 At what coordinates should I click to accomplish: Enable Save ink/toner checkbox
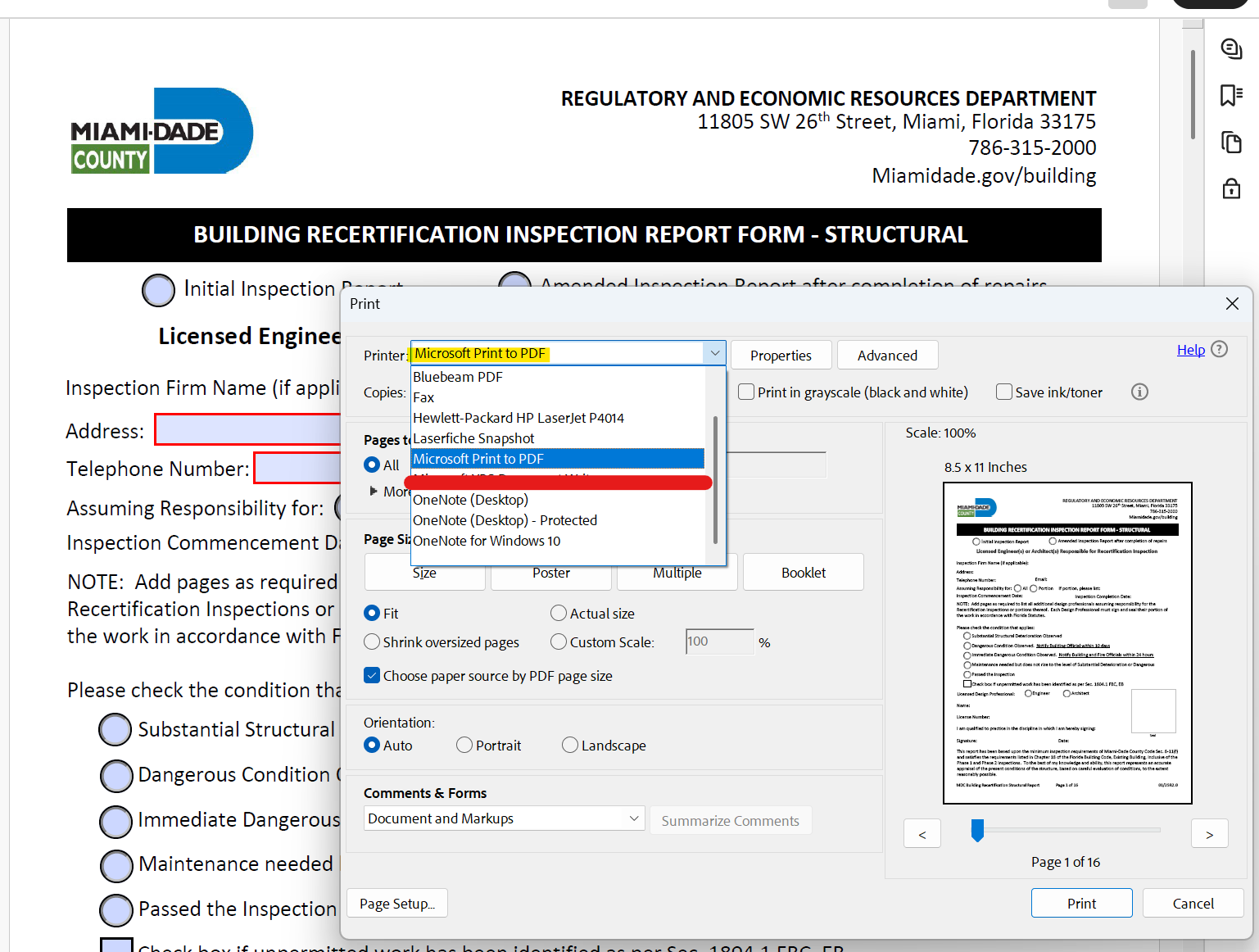click(x=1004, y=392)
